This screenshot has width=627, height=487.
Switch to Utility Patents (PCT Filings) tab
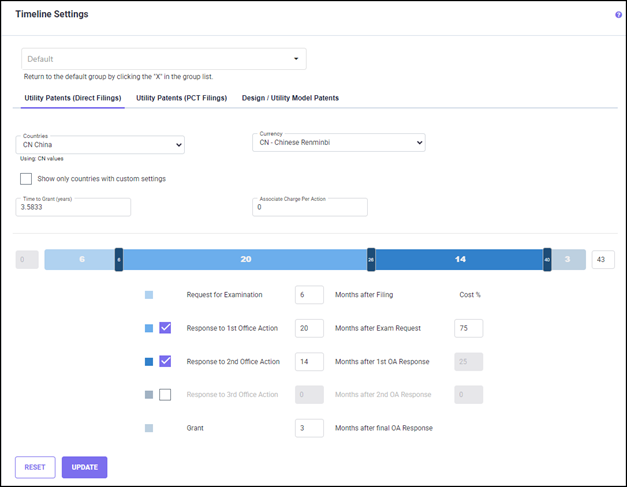pyautogui.click(x=182, y=98)
